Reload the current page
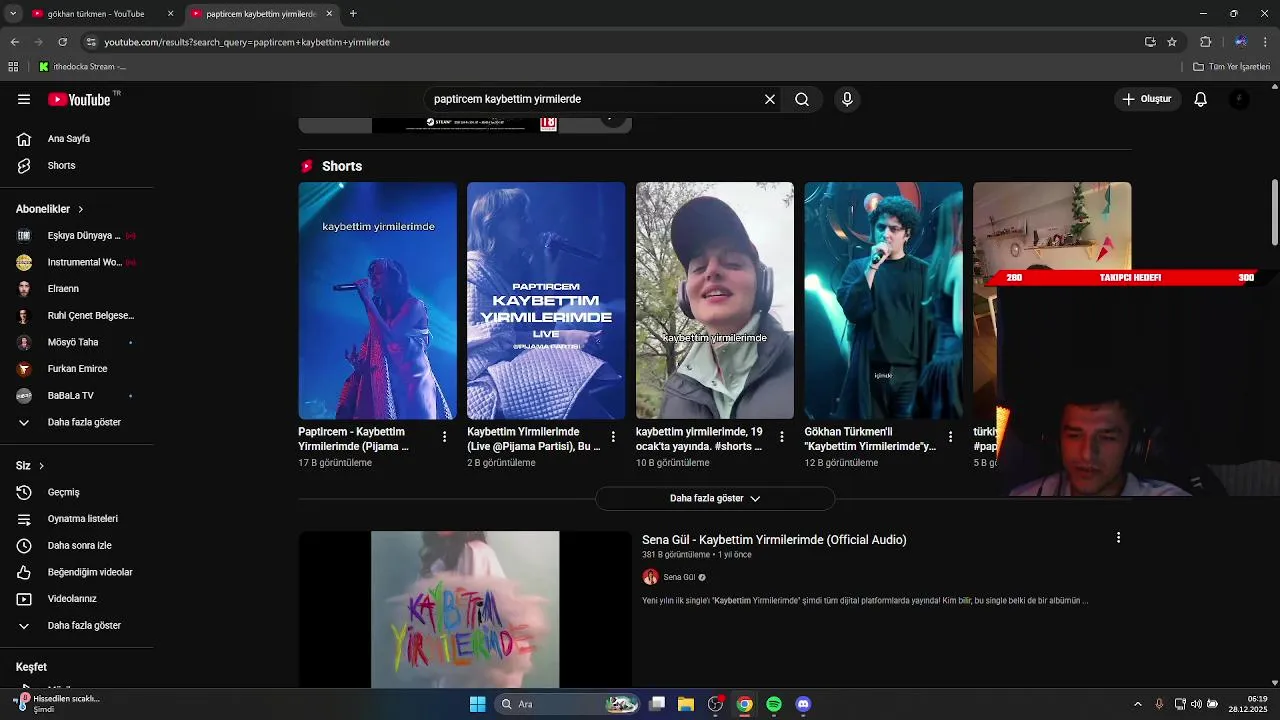This screenshot has width=1280, height=720. pyautogui.click(x=63, y=42)
